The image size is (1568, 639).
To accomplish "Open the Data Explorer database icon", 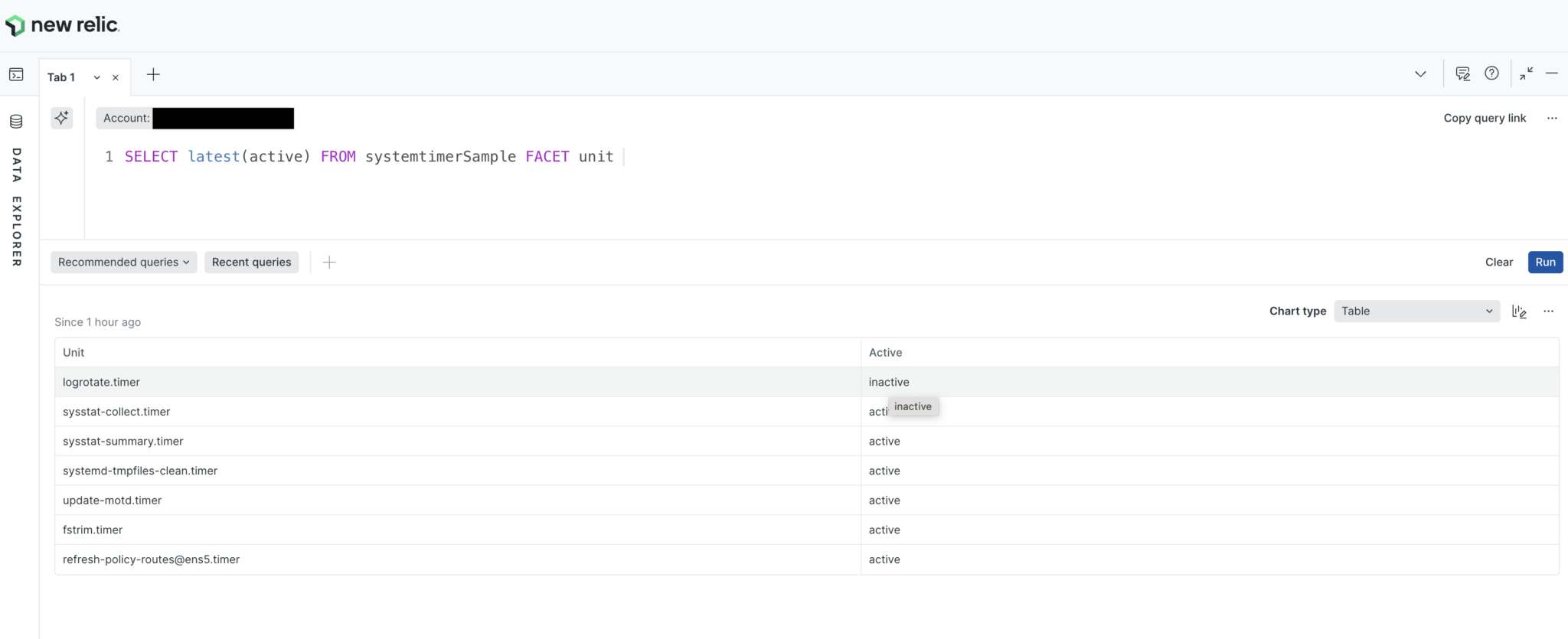I will [x=16, y=122].
